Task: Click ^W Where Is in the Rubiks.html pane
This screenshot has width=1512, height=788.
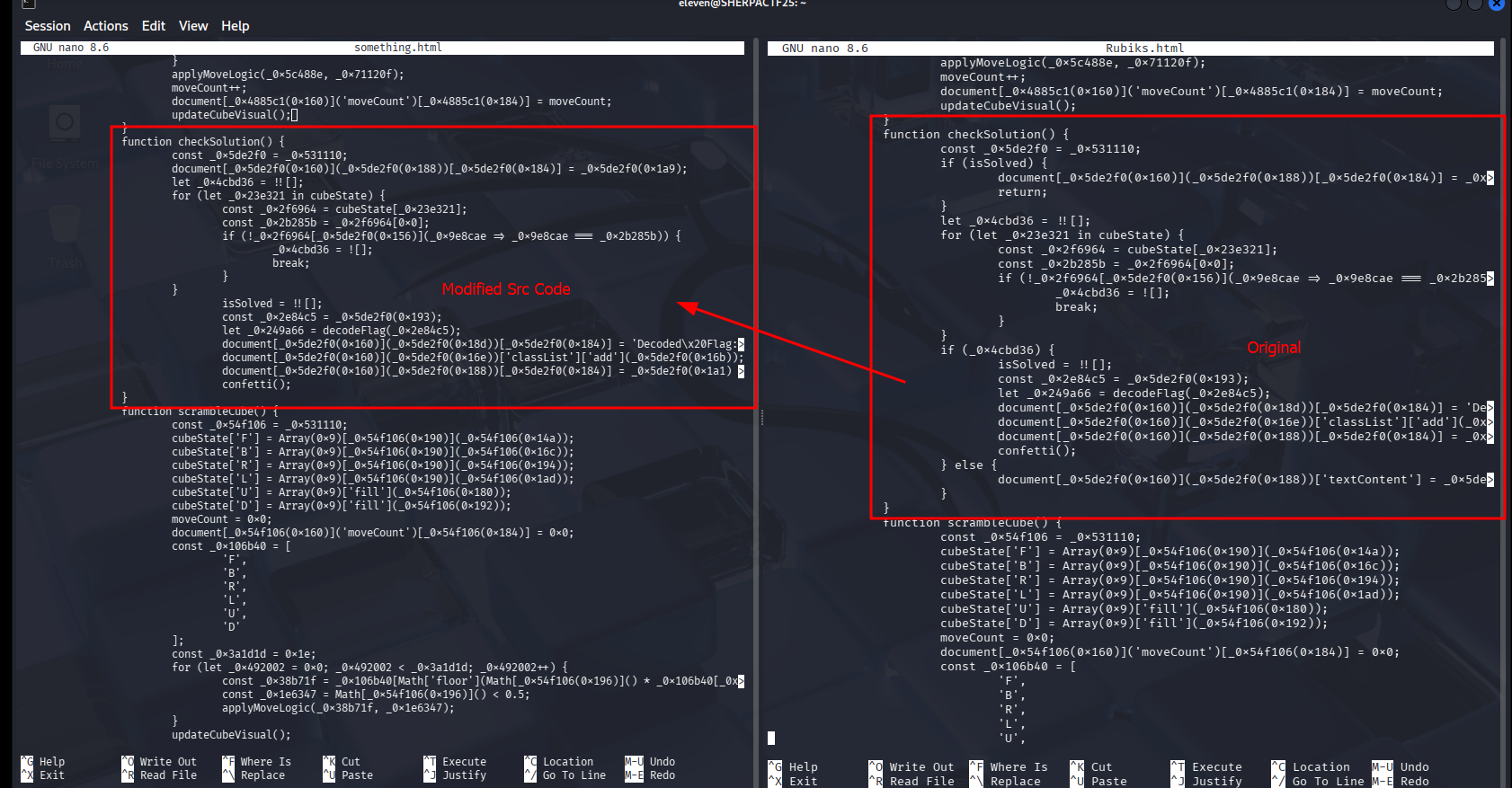Action: [1009, 767]
